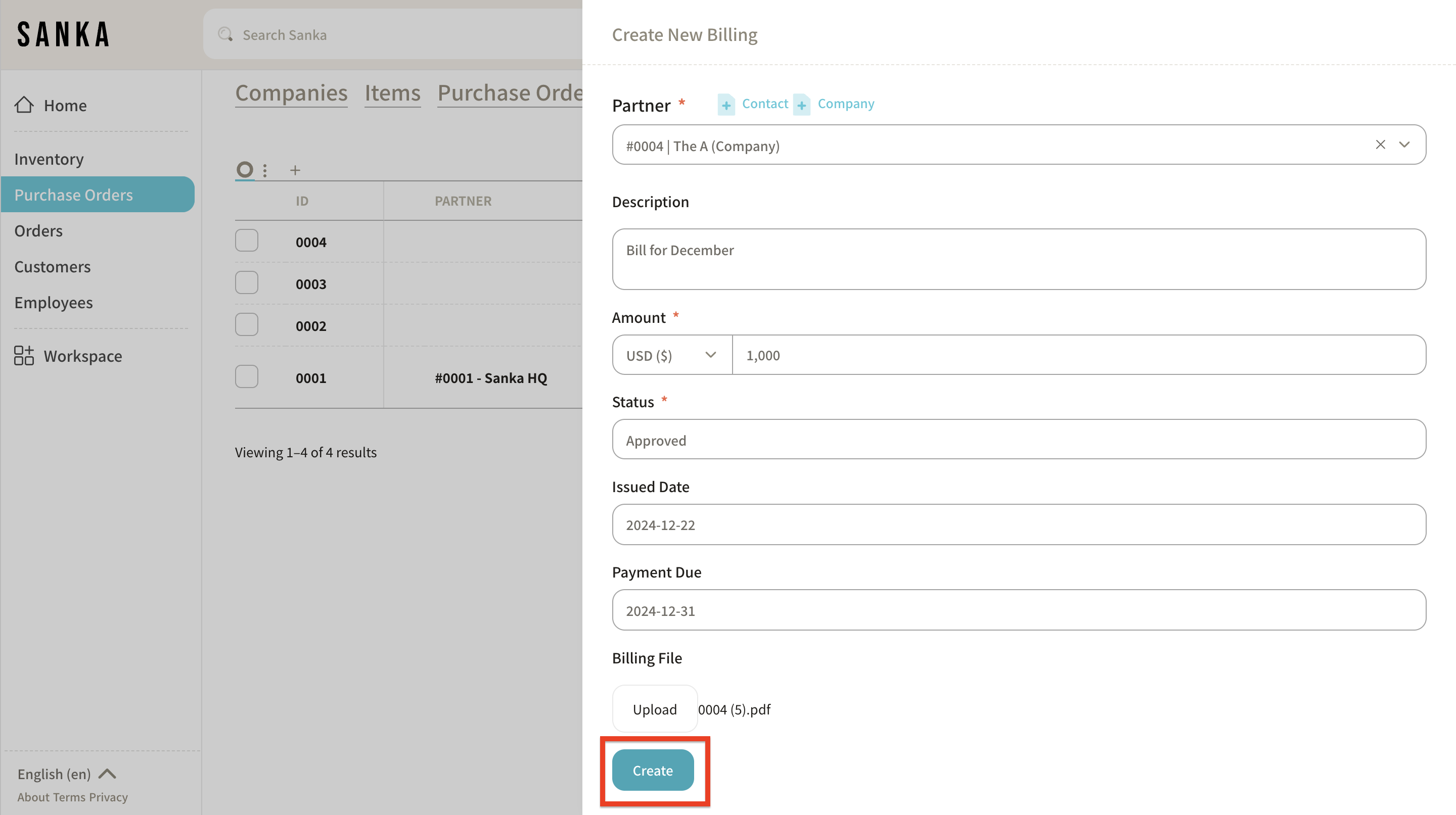Open the USD ($) currency dropdown
This screenshot has height=815, width=1456.
click(671, 355)
